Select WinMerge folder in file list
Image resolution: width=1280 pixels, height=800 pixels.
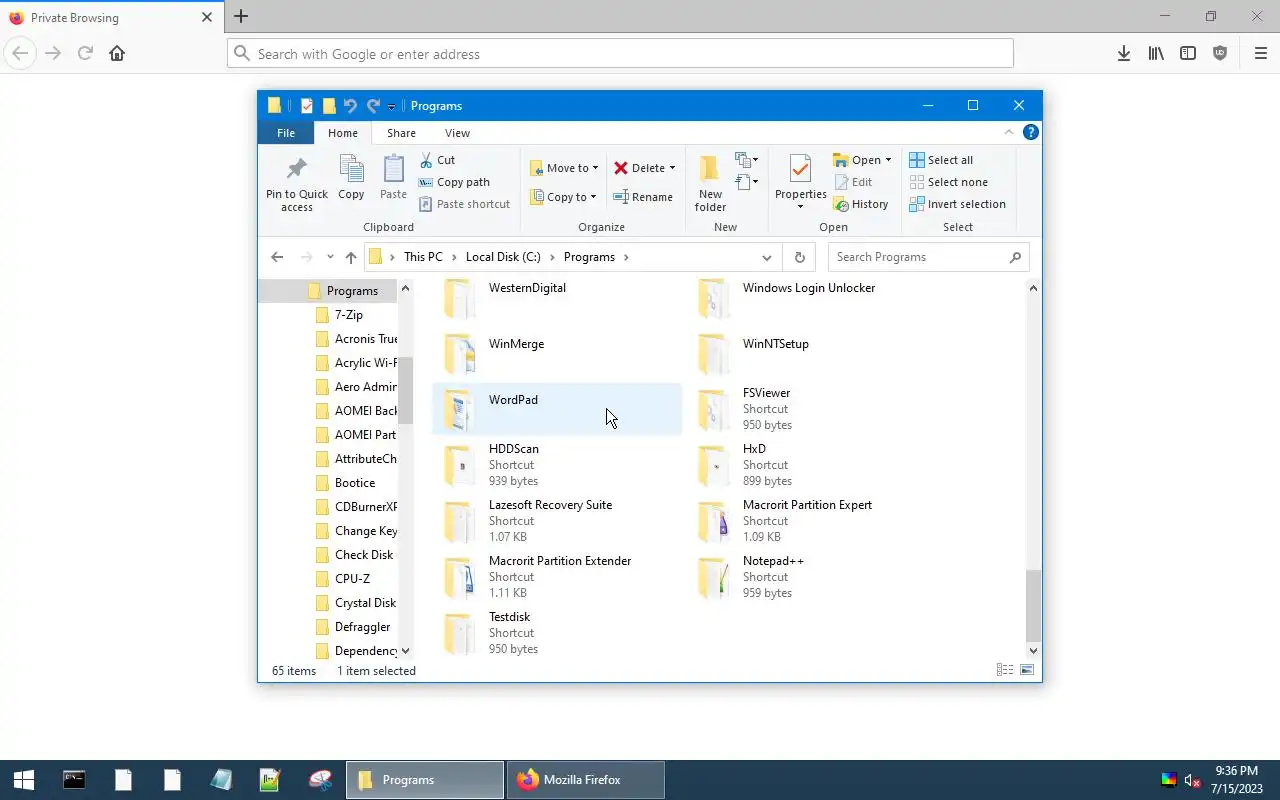point(557,353)
